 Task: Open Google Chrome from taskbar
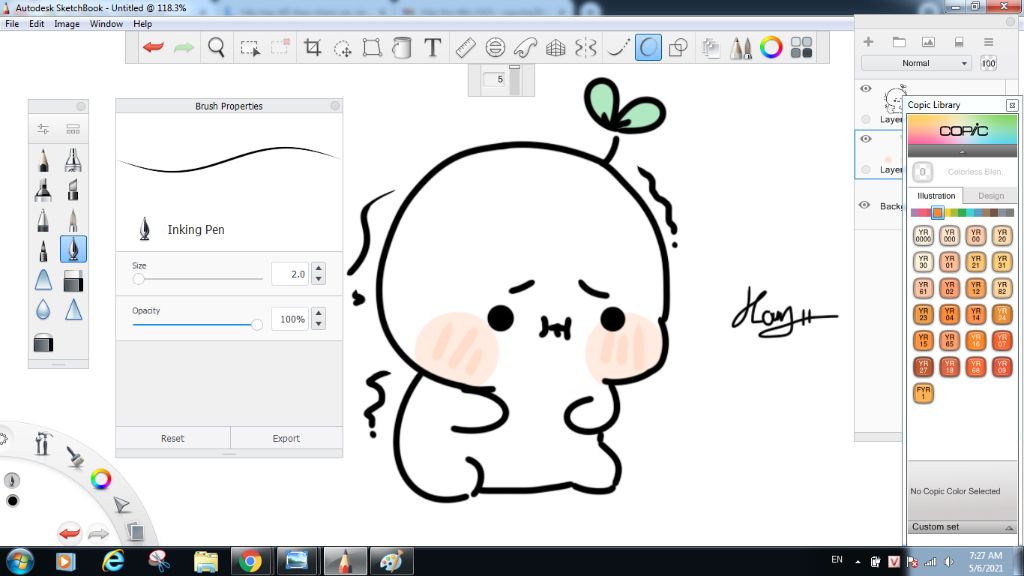click(250, 561)
